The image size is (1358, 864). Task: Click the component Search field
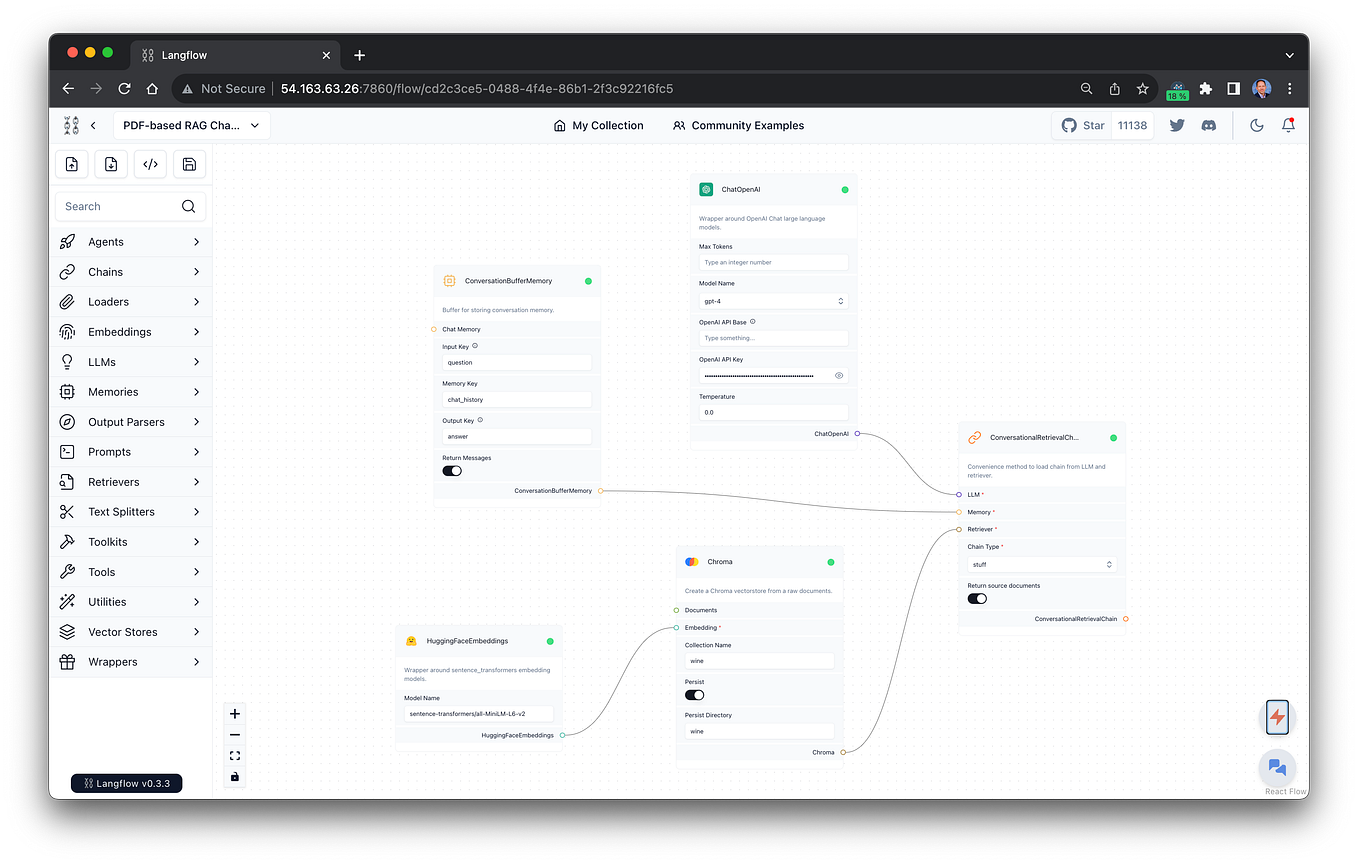[120, 206]
